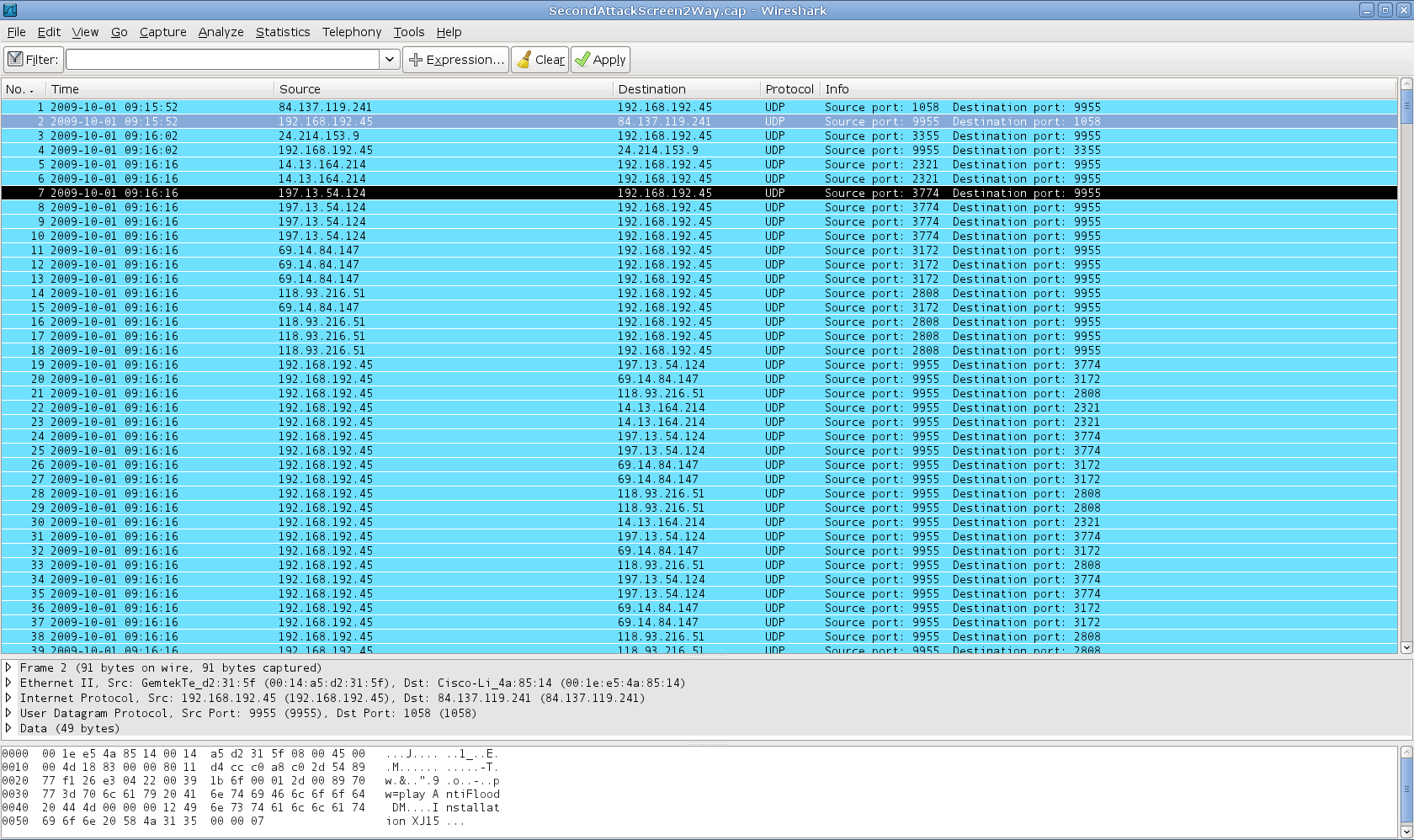Open the Go menu

click(120, 32)
